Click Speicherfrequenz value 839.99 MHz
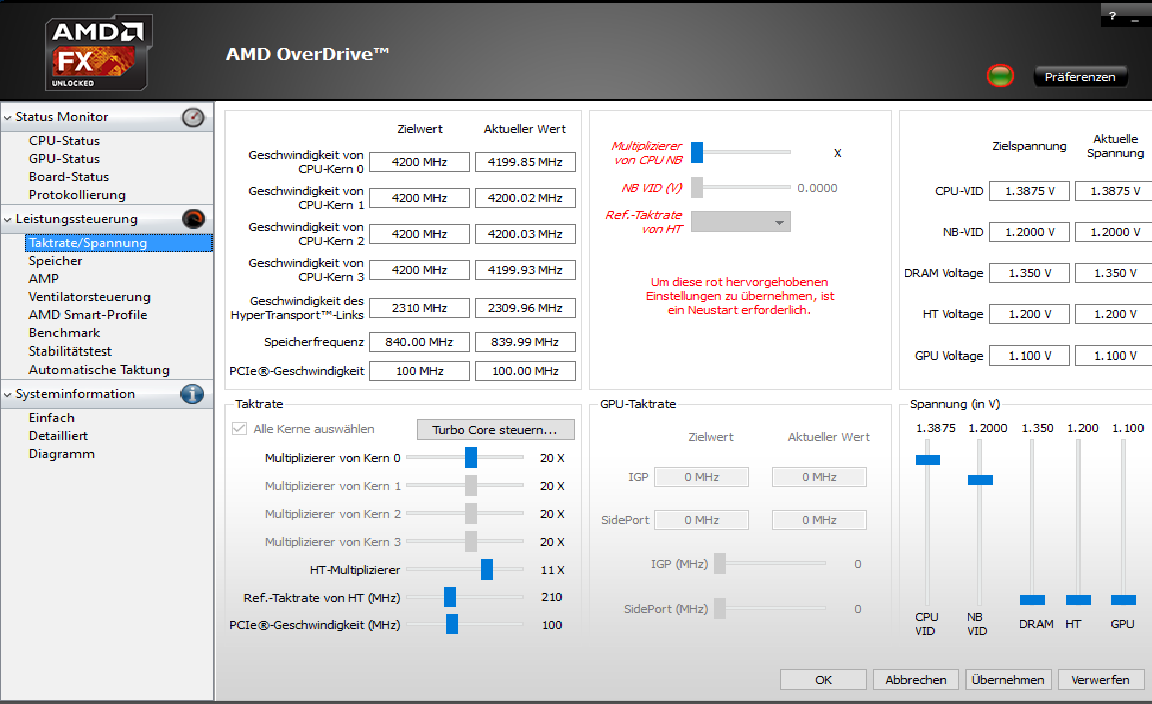This screenshot has height=704, width=1152. (525, 342)
